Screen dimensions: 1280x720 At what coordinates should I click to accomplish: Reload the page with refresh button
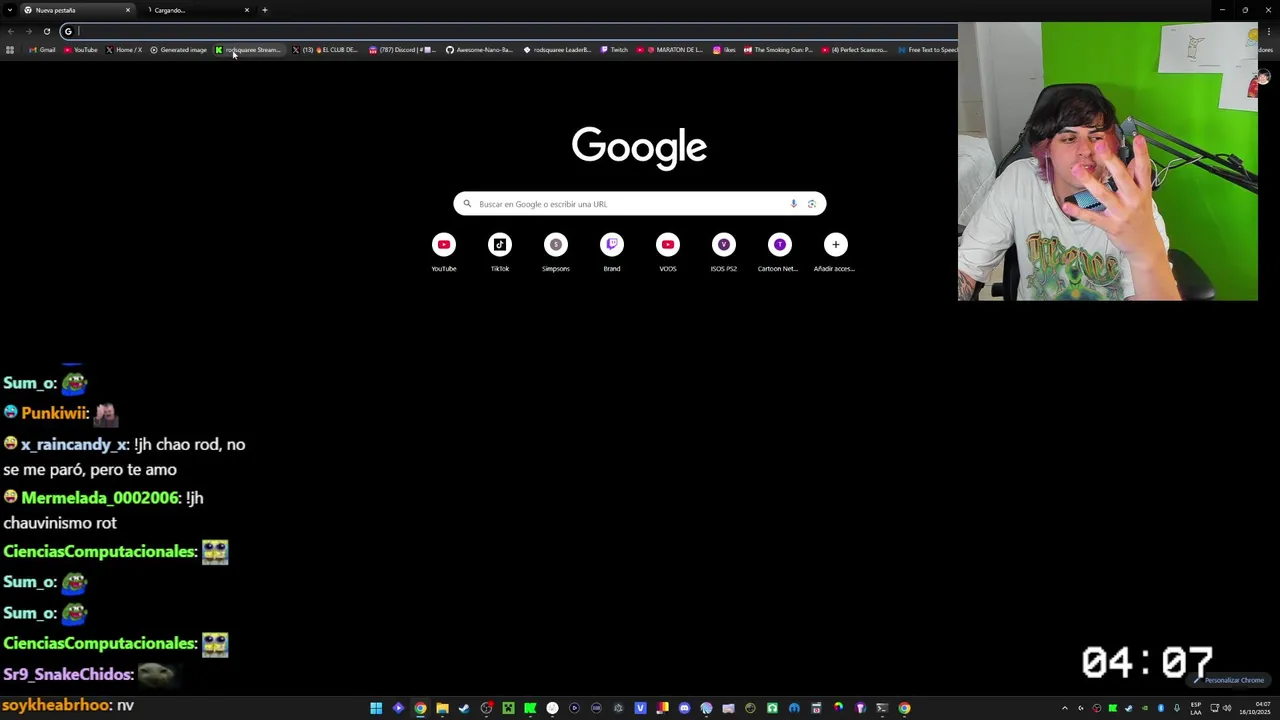[x=46, y=31]
